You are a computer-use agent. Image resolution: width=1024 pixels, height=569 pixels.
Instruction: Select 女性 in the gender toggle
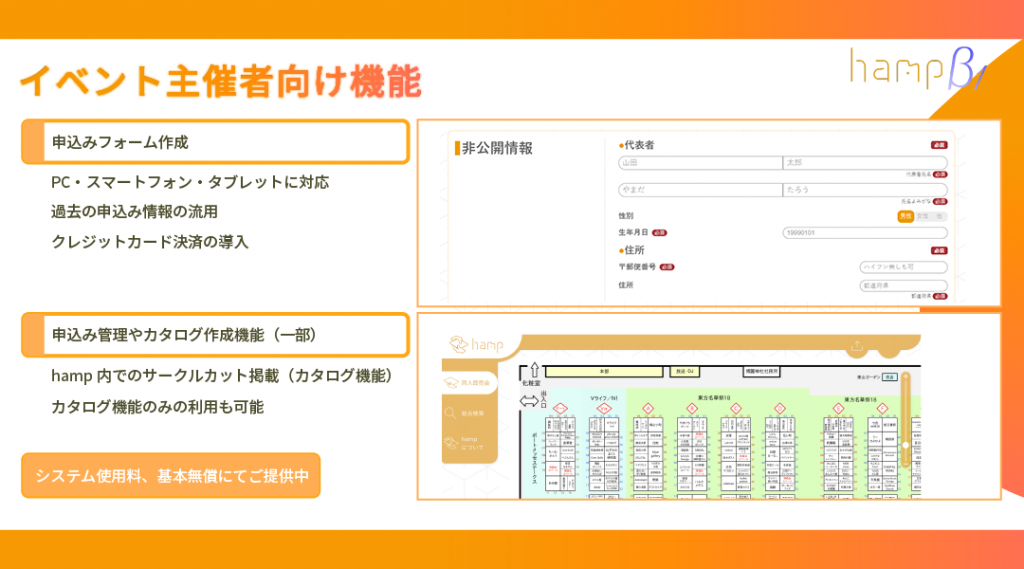pyautogui.click(x=922, y=216)
